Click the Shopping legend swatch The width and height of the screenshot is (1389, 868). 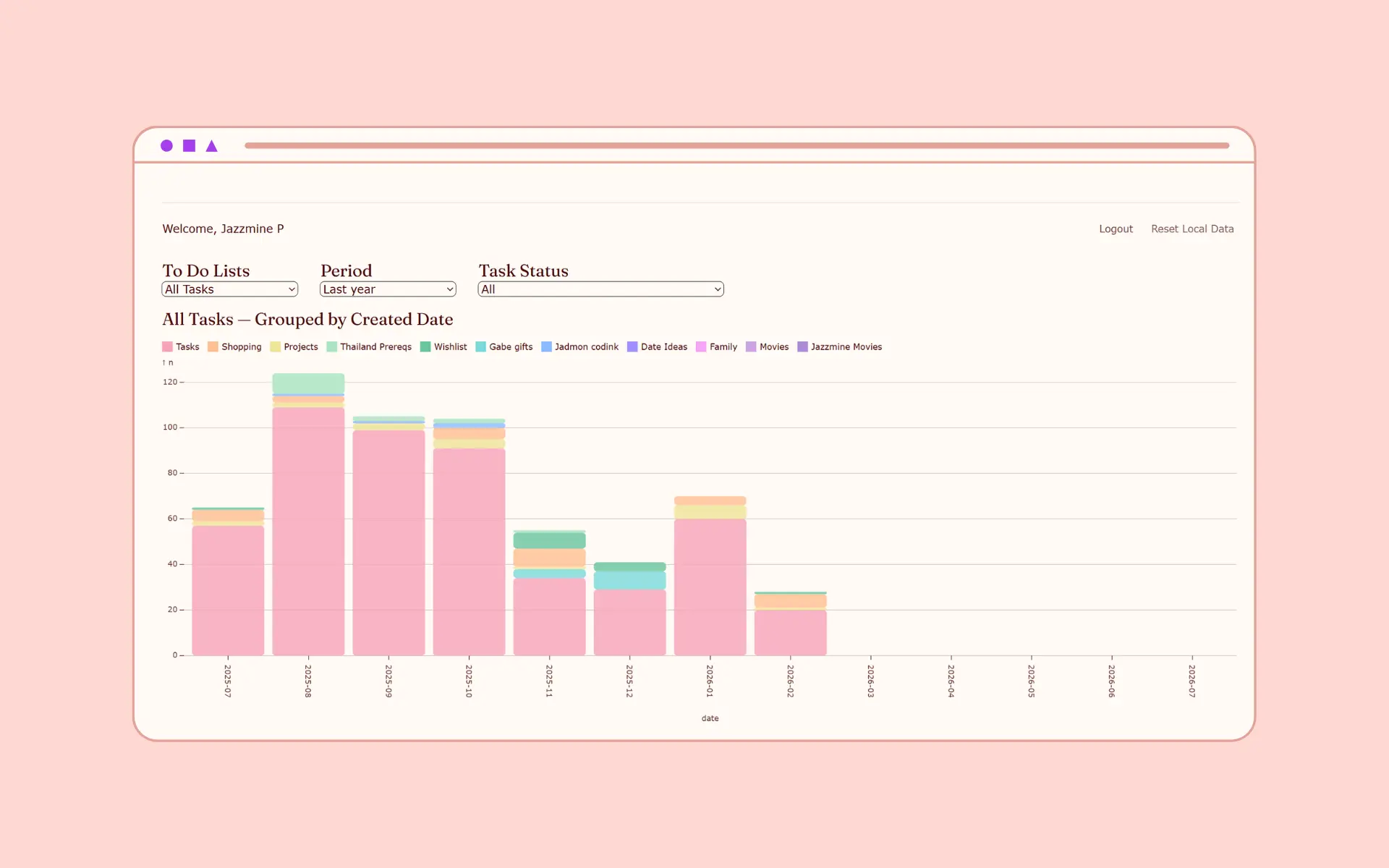(213, 346)
